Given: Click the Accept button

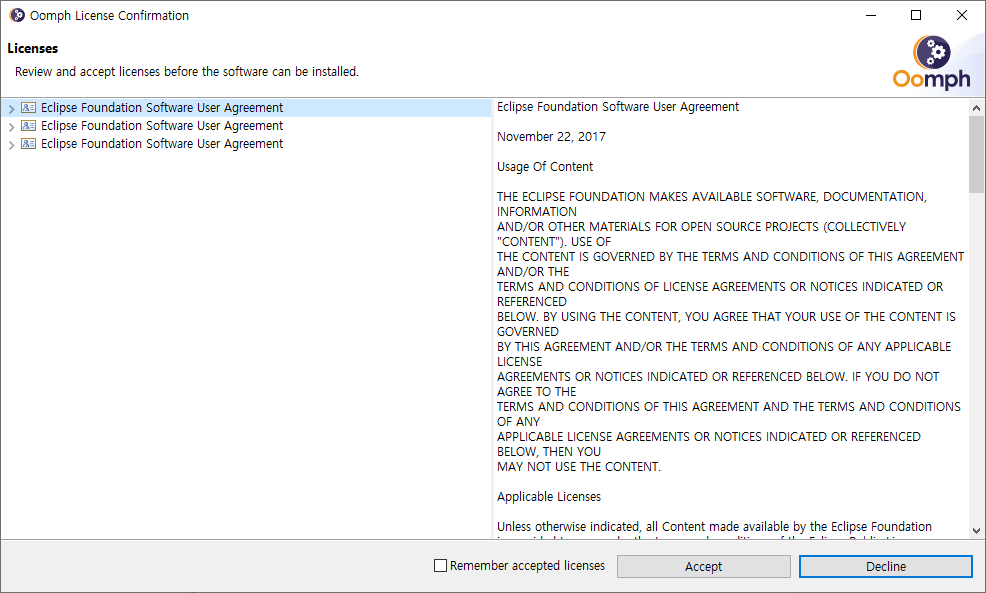Looking at the screenshot, I should pos(703,566).
